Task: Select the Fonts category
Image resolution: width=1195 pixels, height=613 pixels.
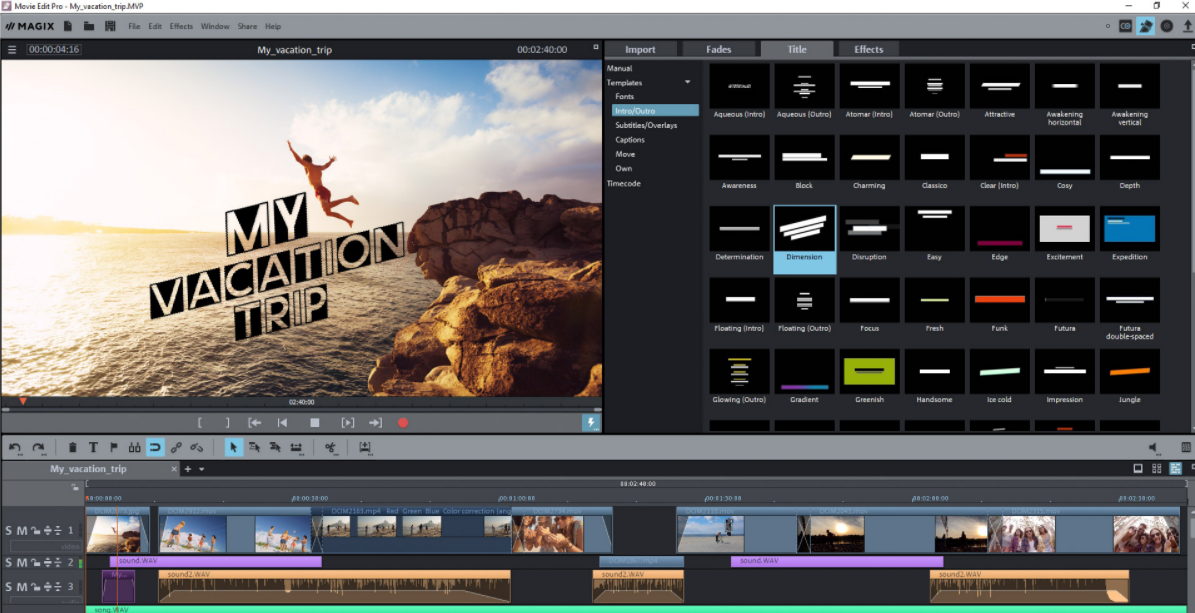Action: (625, 97)
